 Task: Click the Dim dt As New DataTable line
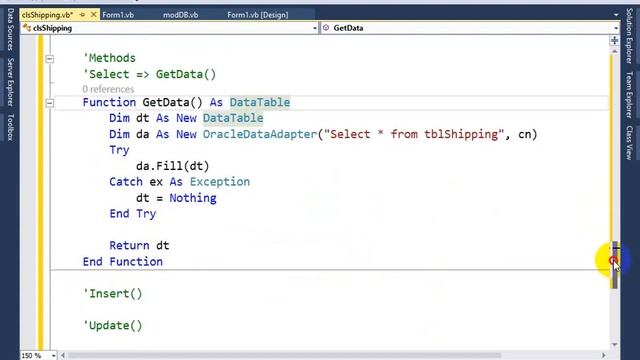[x=186, y=118]
